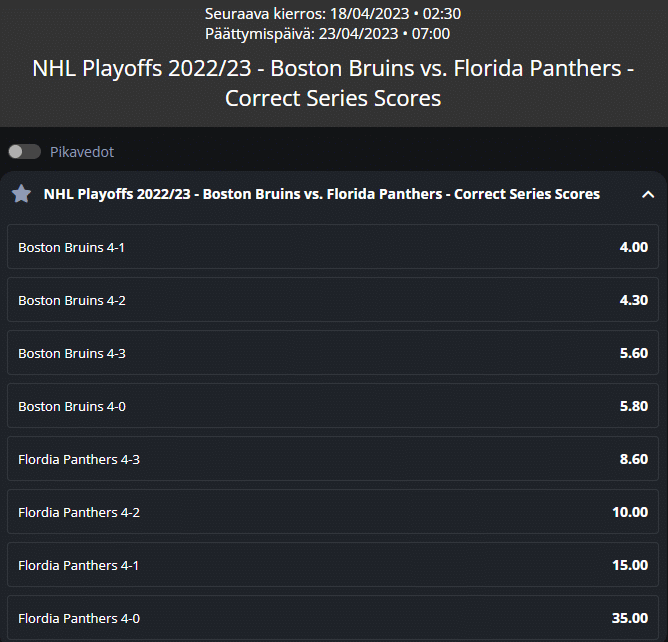This screenshot has height=642, width=668.
Task: Collapse the Correct Series Scores section chevron
Action: (x=648, y=195)
